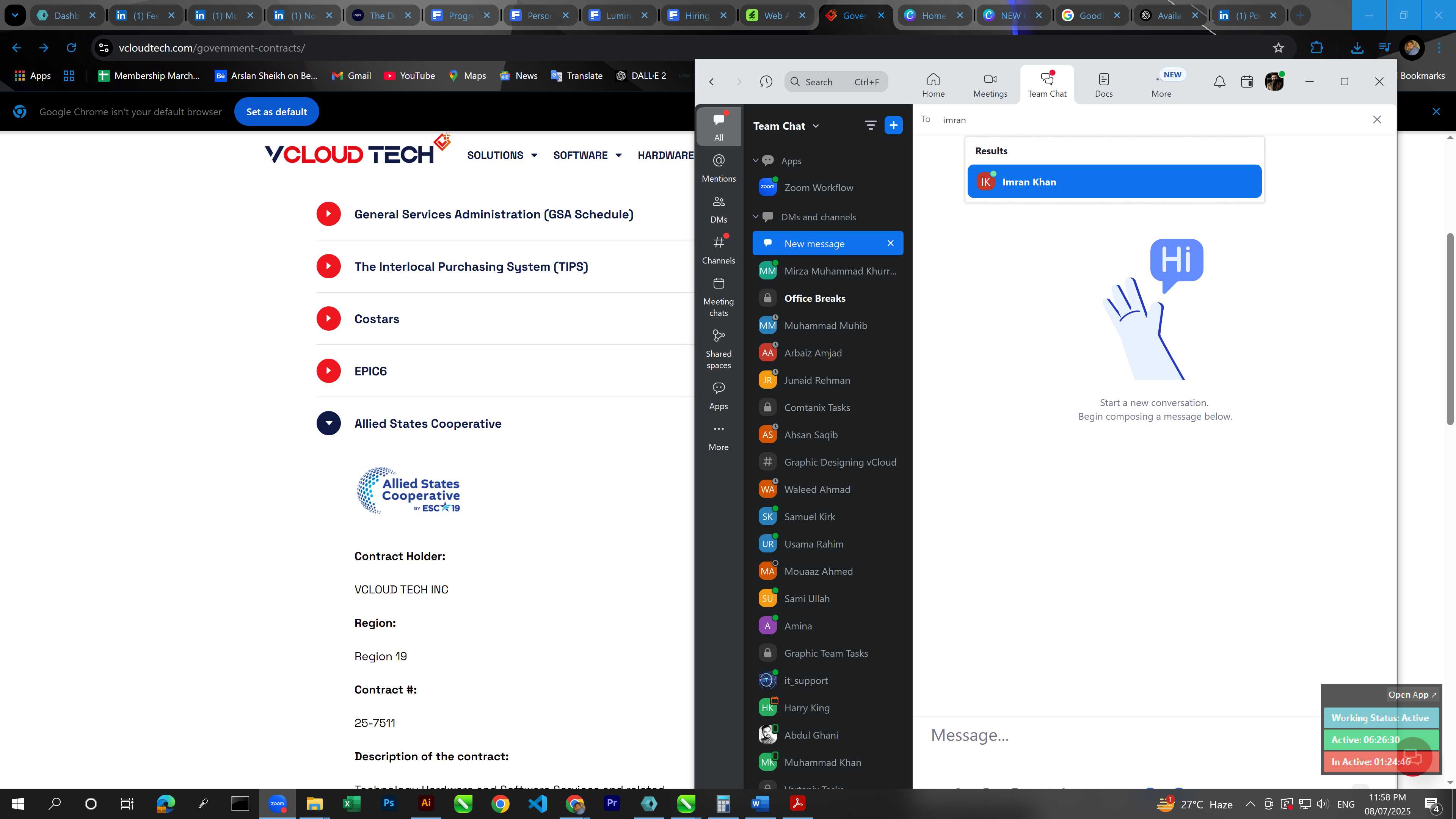
Task: Open DMs in Zoom sidebar
Action: (x=719, y=209)
